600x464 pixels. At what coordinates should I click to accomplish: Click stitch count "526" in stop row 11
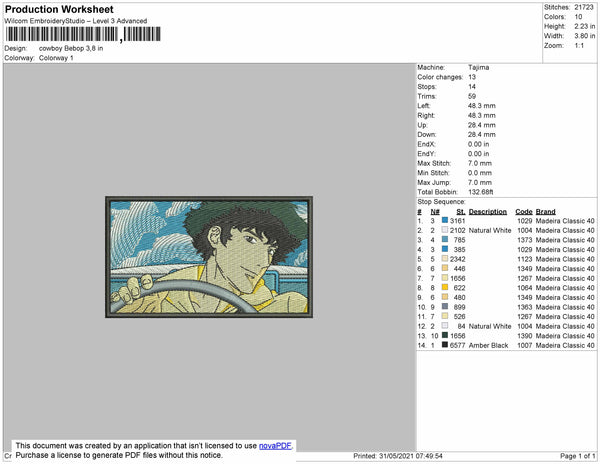(x=460, y=316)
